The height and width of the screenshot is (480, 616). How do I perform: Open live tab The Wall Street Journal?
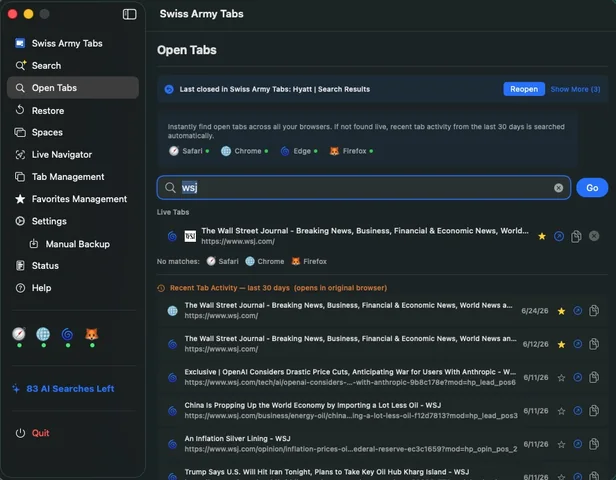365,236
